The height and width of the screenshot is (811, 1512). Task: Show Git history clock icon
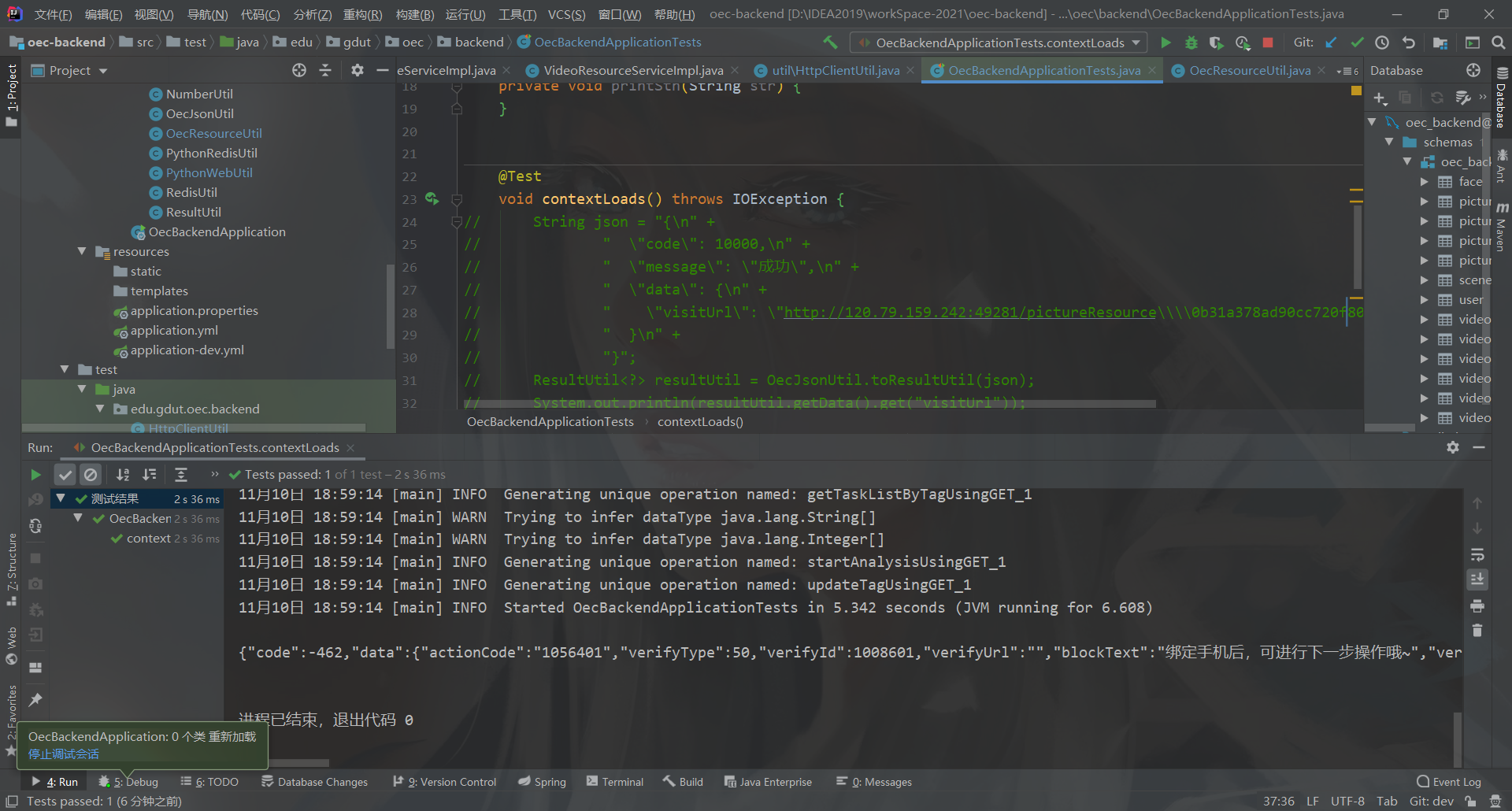[x=1382, y=43]
